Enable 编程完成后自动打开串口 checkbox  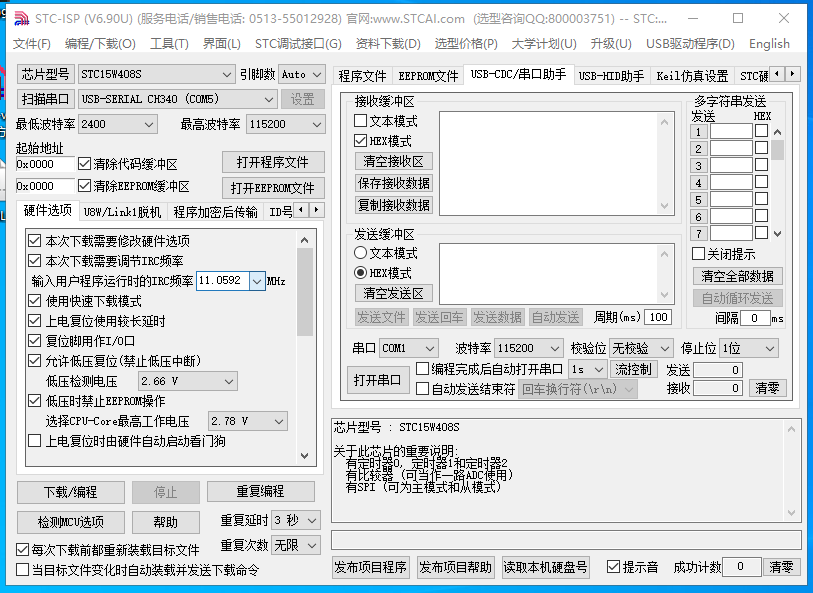(x=423, y=369)
